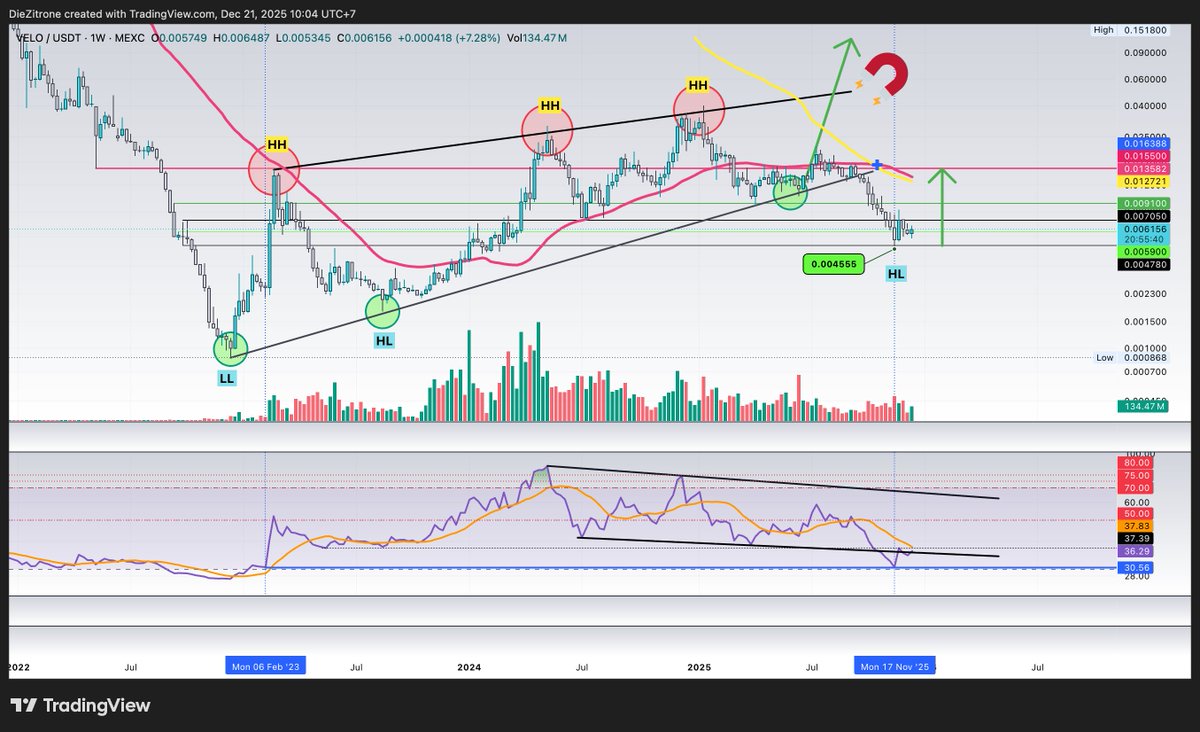Viewport: 1200px width, 732px height.
Task: Click the Jul label between 2024 and 2025
Action: (583, 665)
